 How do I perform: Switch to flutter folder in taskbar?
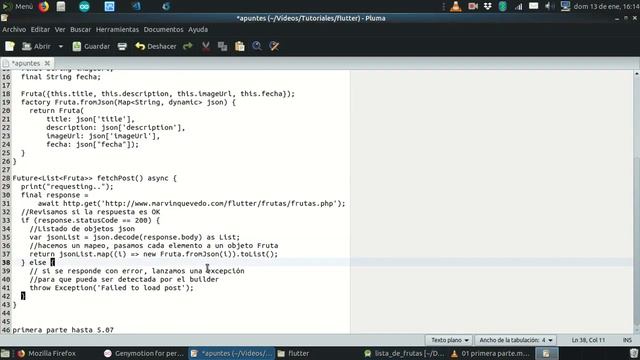293,353
